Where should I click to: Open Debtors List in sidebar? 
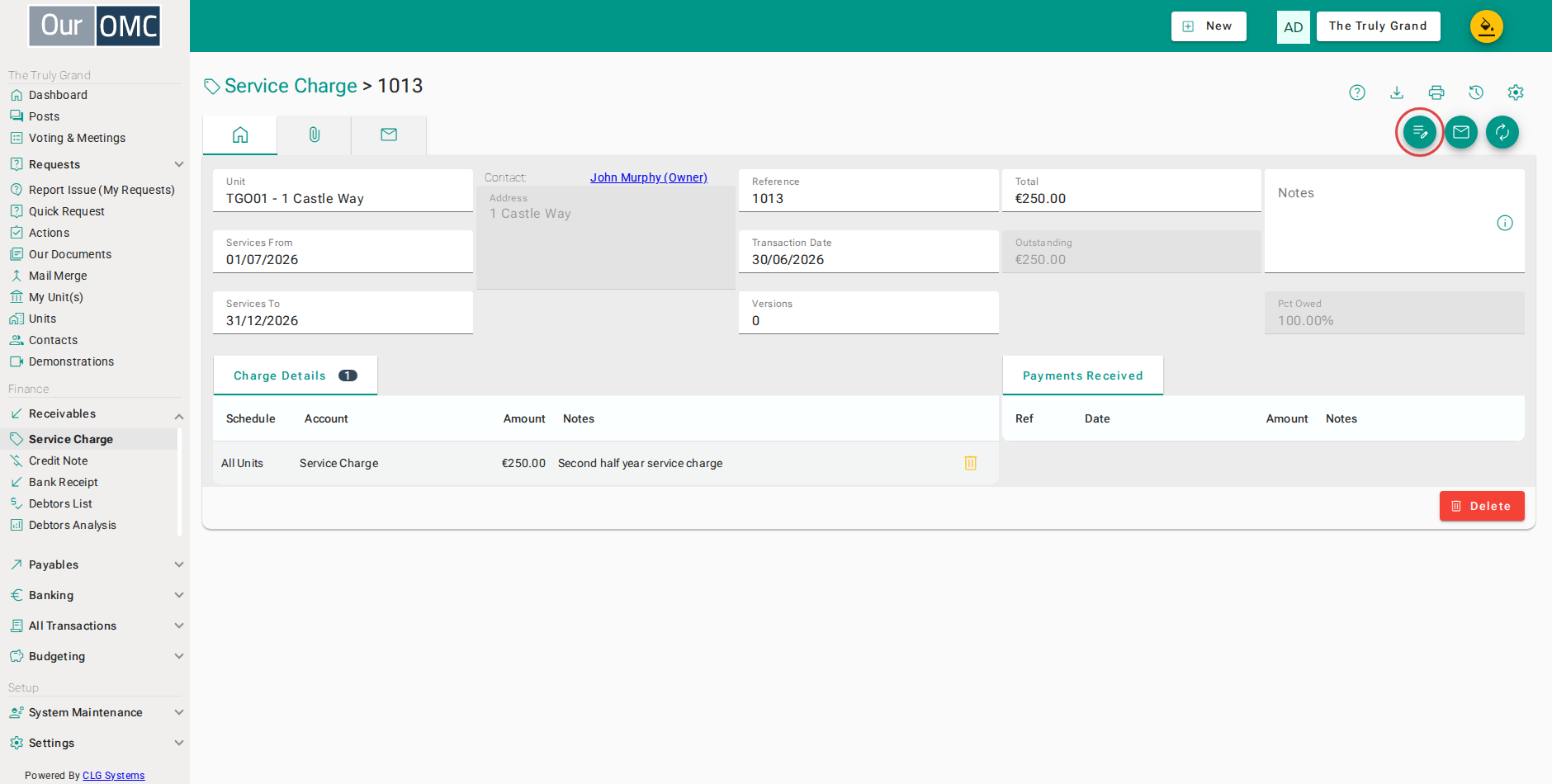pyautogui.click(x=60, y=503)
